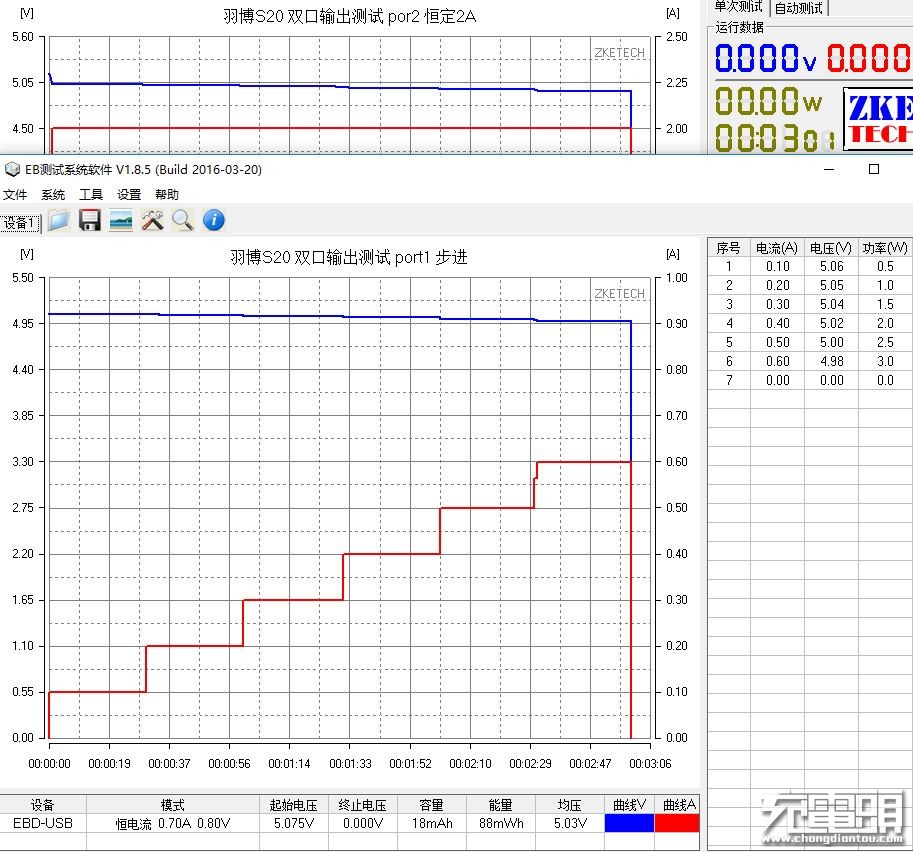Image resolution: width=913 pixels, height=852 pixels.
Task: Open the 设置 menu
Action: (x=128, y=194)
